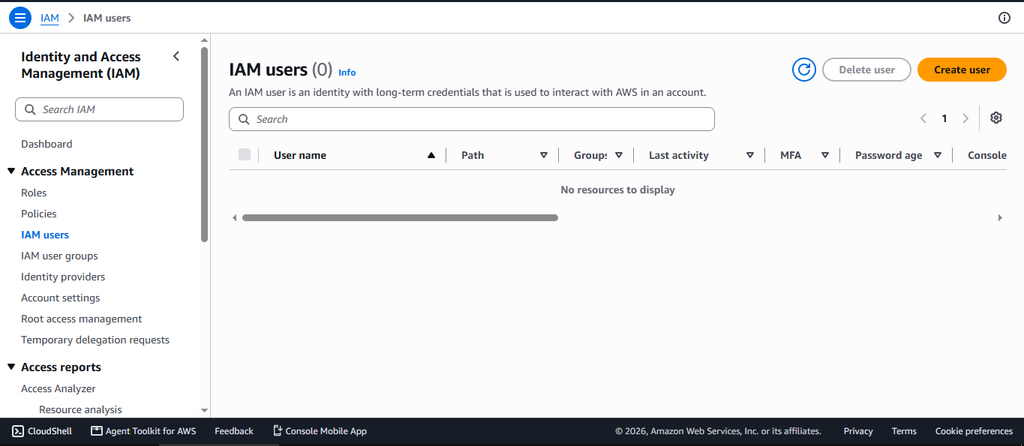Open Agent Toolkit for AWS icon
The image size is (1024, 446).
tap(97, 431)
